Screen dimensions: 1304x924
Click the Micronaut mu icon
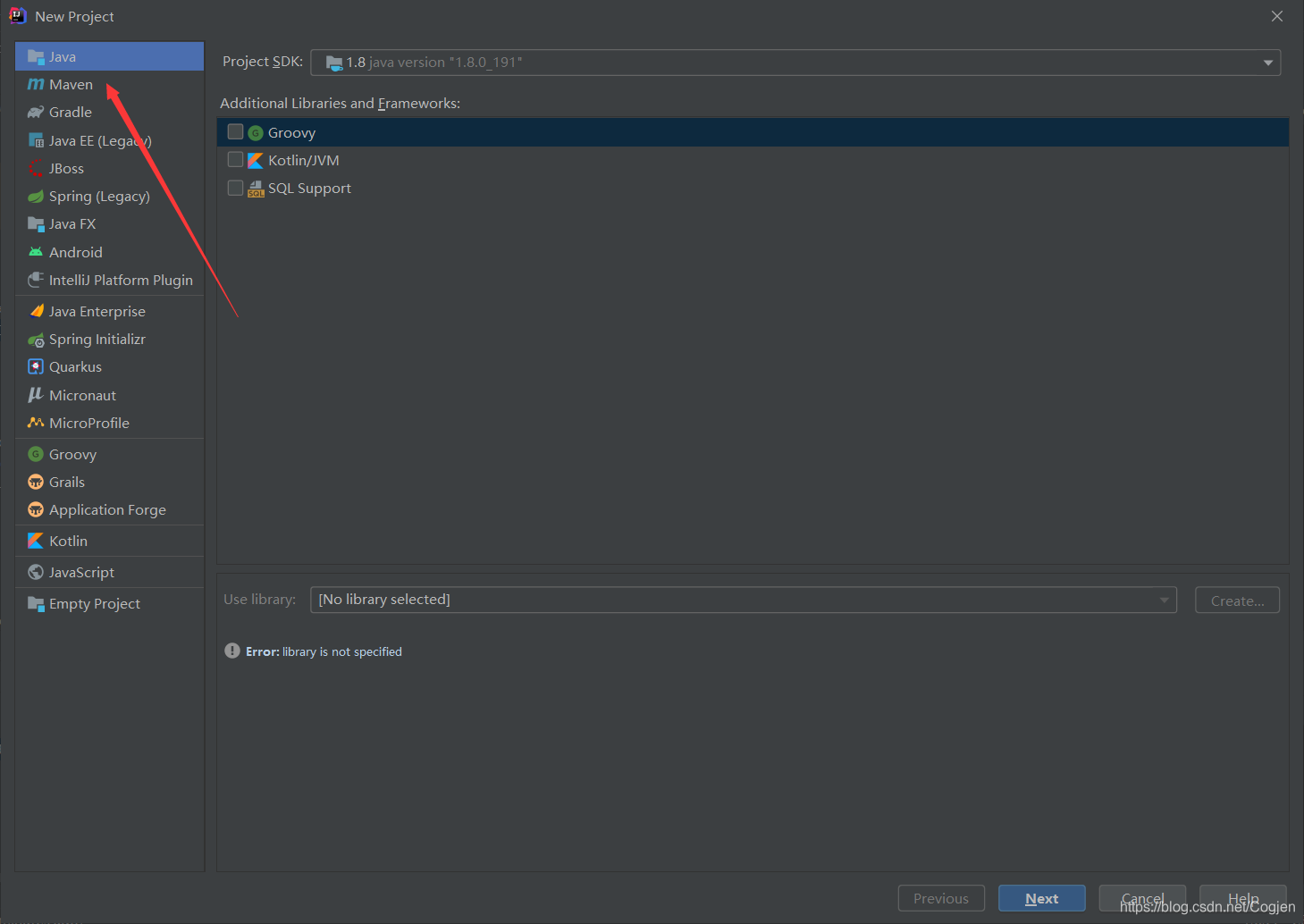(36, 395)
